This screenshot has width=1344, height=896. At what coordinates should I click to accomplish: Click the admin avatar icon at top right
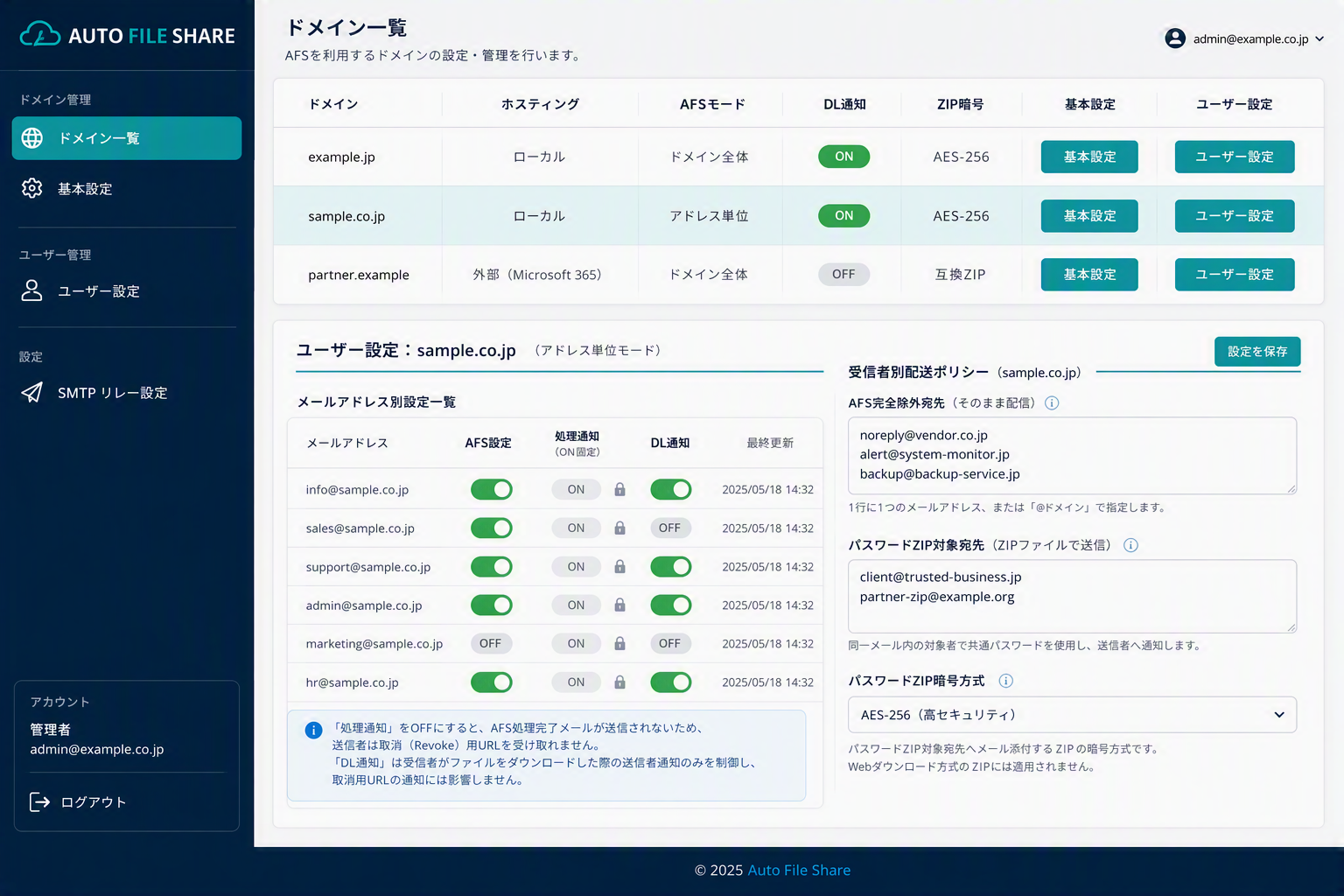click(1175, 38)
